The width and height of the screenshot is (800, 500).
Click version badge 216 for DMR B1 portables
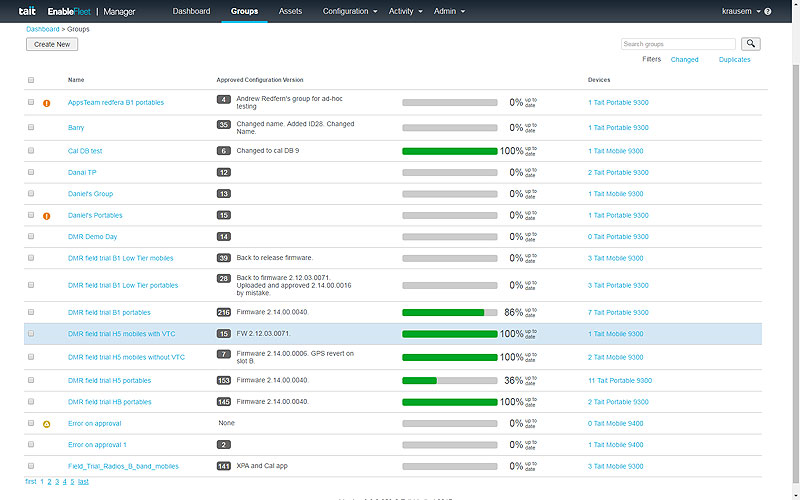tap(224, 312)
